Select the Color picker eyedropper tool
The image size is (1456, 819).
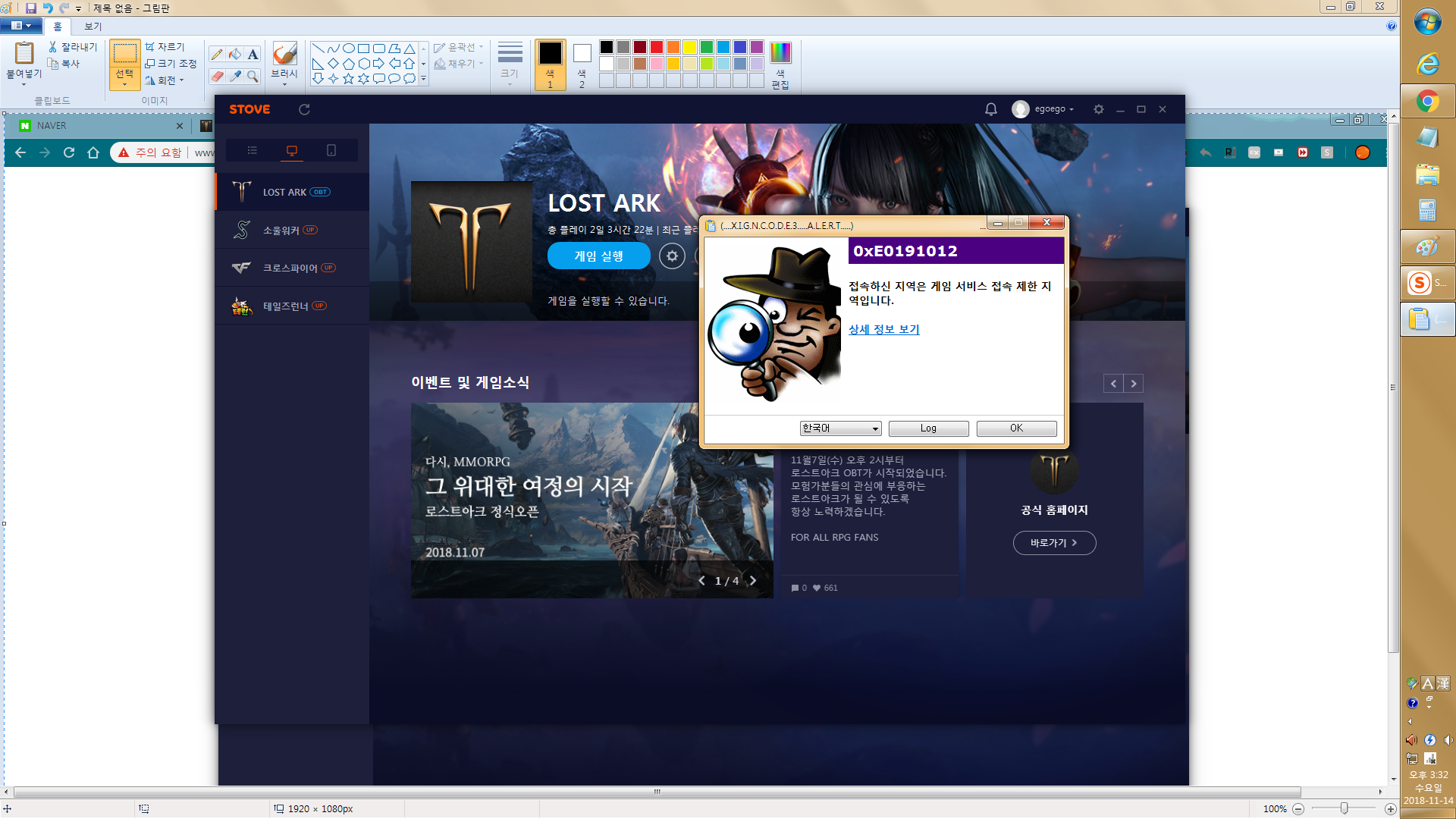[x=235, y=77]
